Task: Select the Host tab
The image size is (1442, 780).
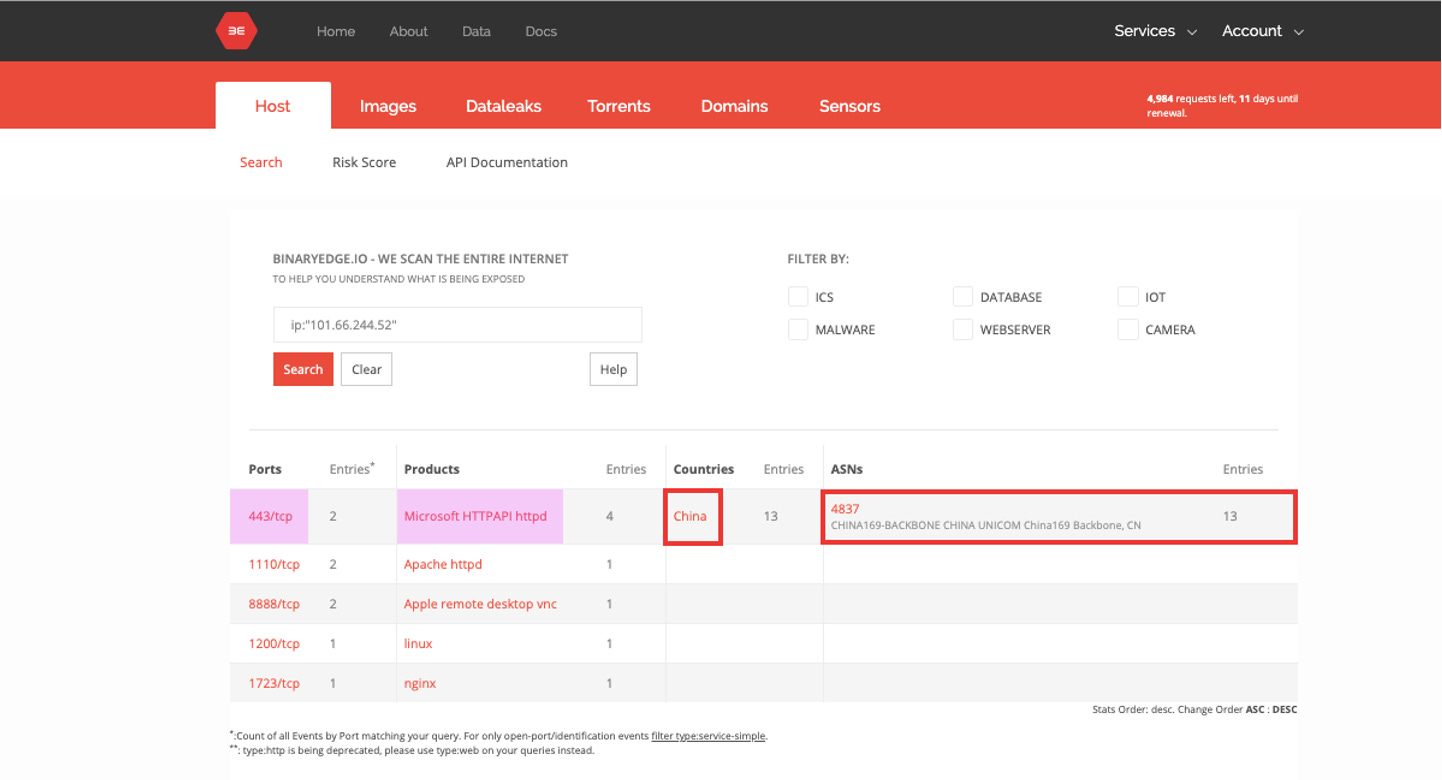Action: pyautogui.click(x=273, y=106)
